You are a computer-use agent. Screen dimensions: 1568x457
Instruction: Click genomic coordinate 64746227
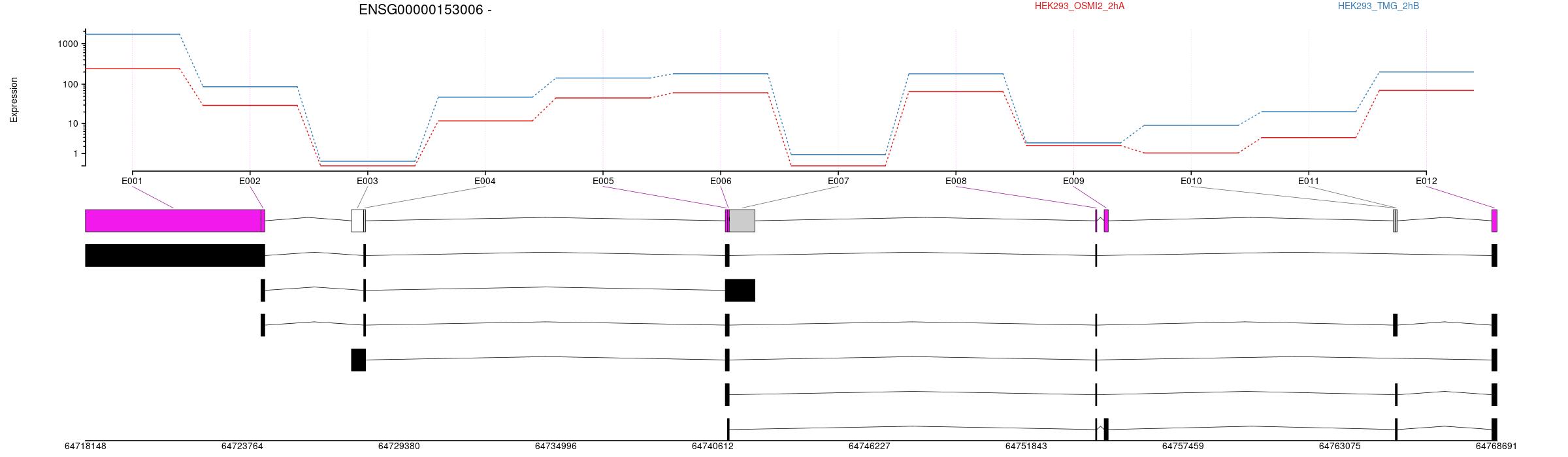[869, 447]
